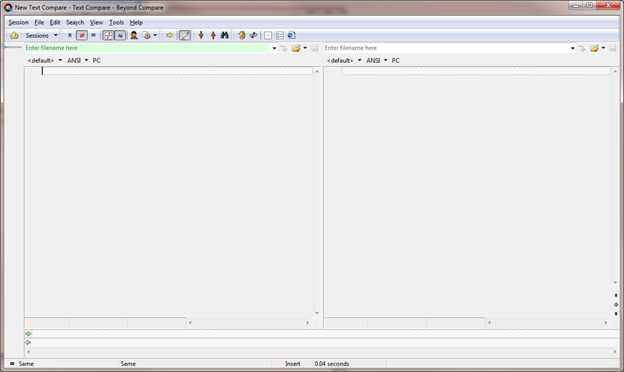Click the right pane save icon
The width and height of the screenshot is (624, 372).
(x=613, y=48)
